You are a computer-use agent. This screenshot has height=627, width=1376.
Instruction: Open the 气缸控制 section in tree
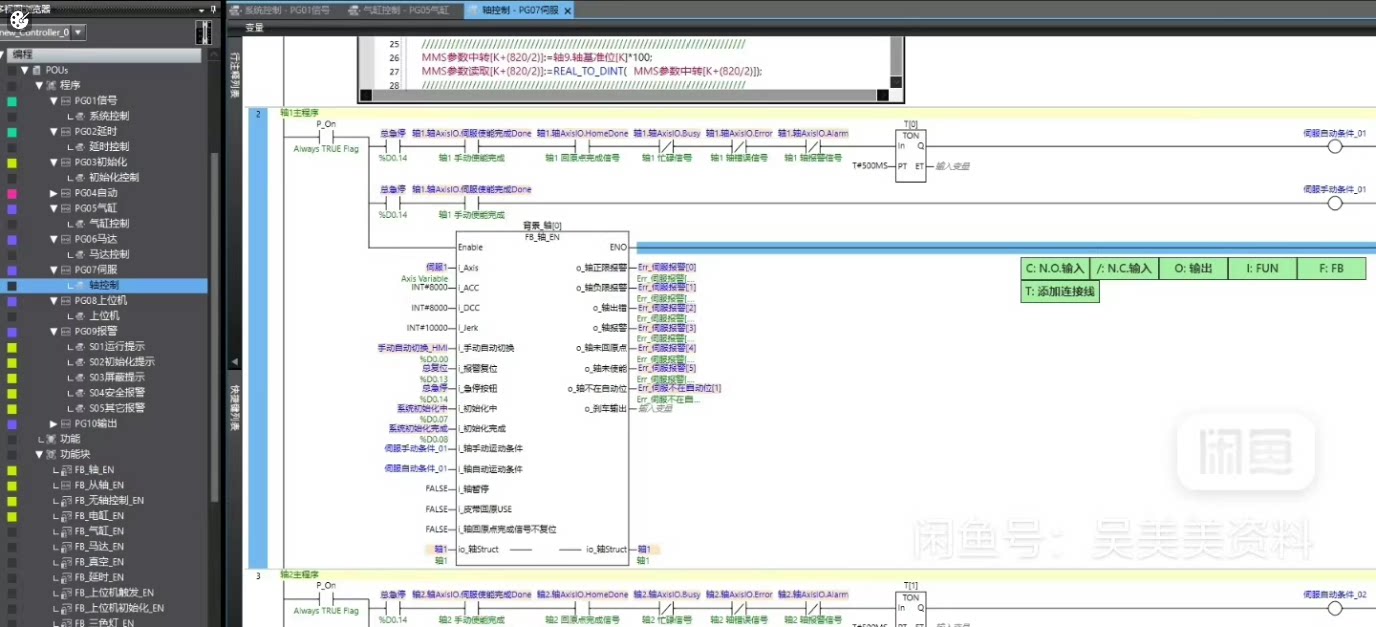coord(109,223)
